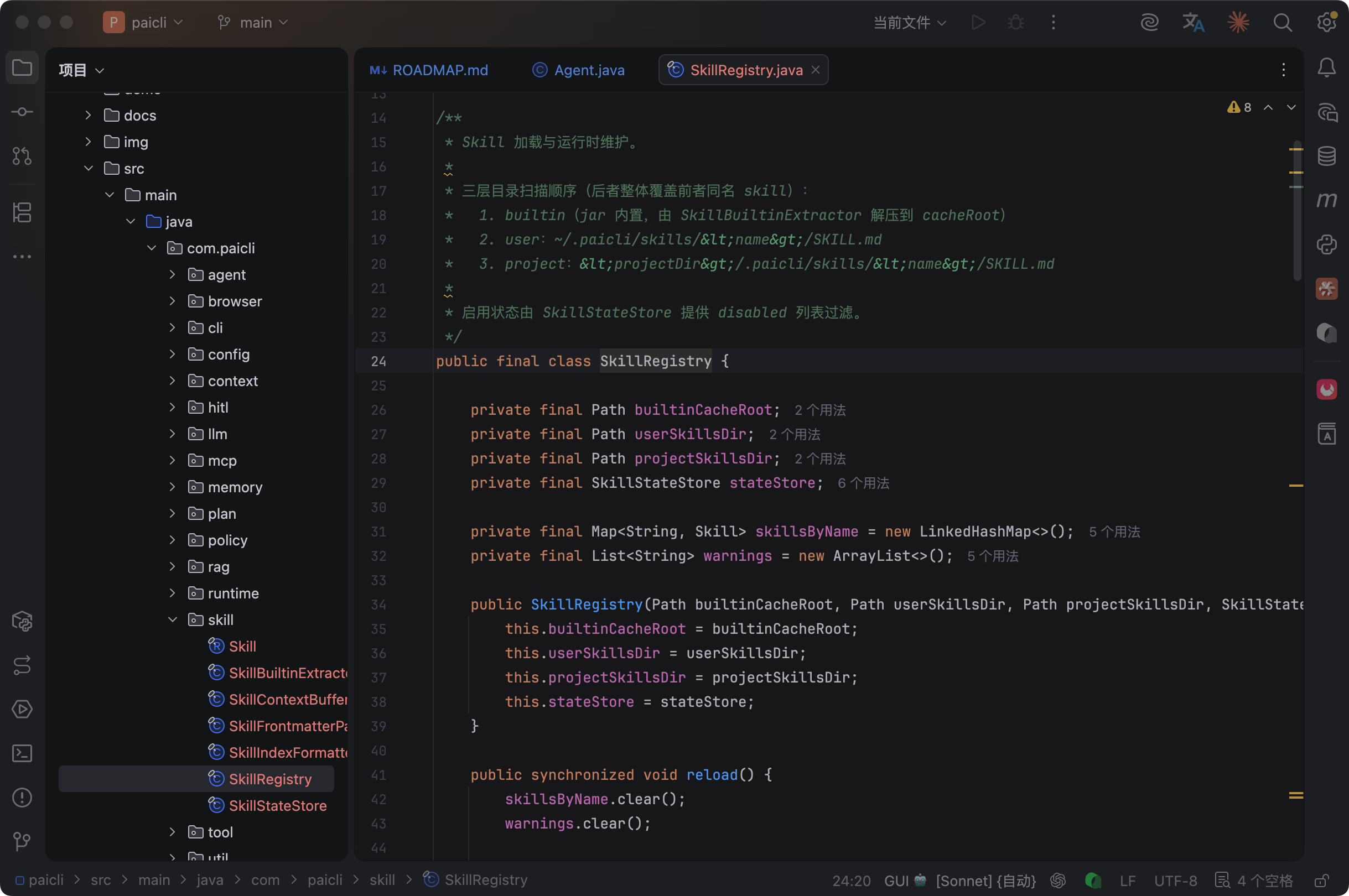
Task: Open the UTF-8 encoding selector
Action: point(1175,881)
